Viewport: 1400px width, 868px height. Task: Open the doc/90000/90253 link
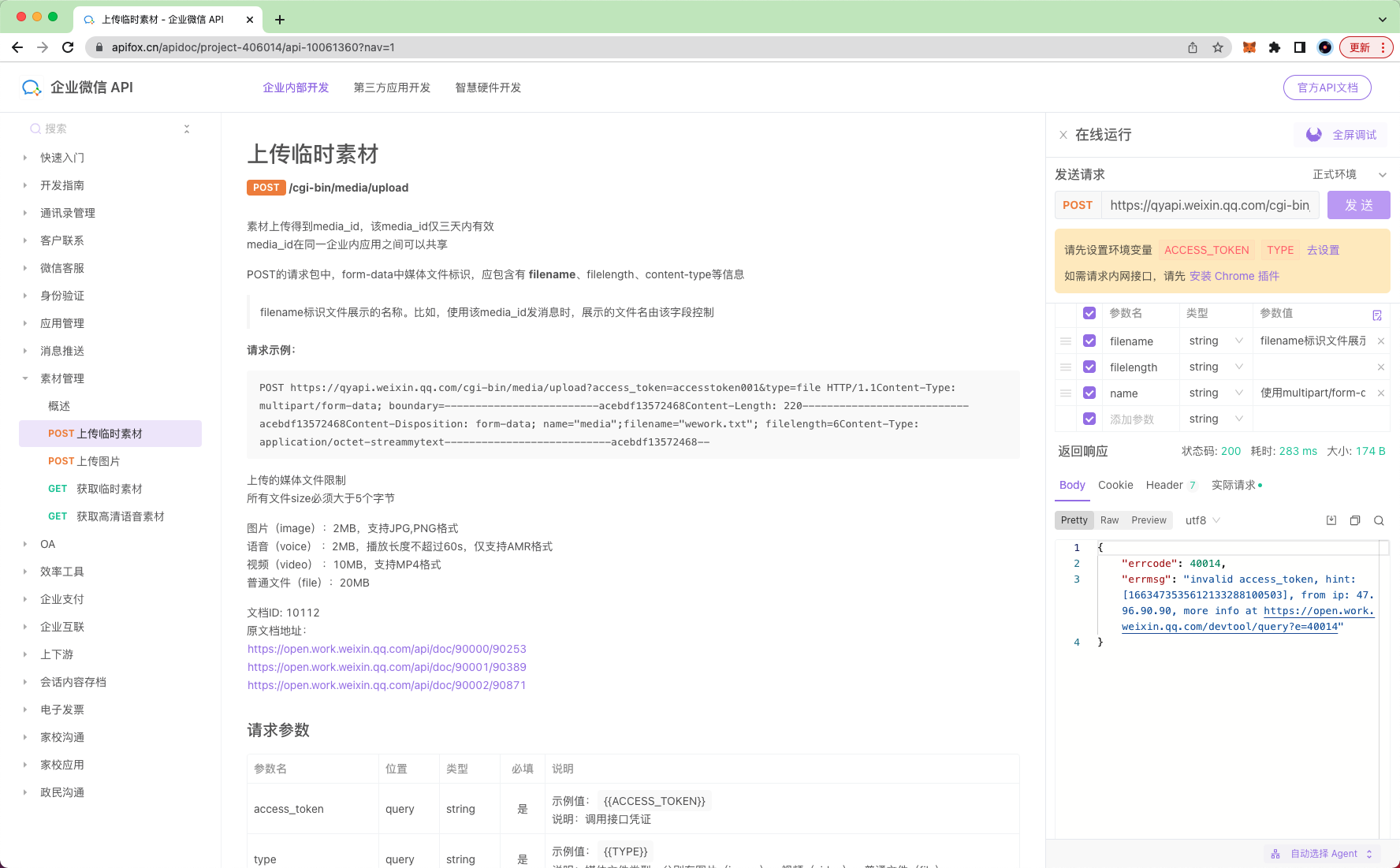click(x=386, y=649)
